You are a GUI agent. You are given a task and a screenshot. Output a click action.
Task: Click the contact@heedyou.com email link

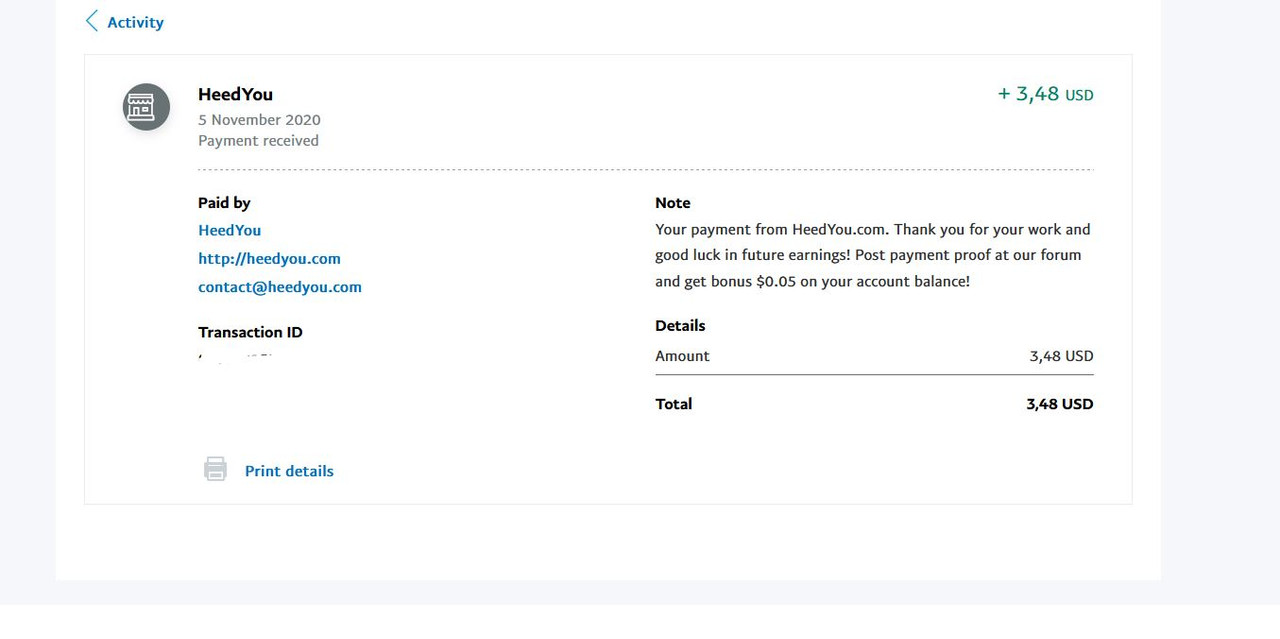(280, 287)
